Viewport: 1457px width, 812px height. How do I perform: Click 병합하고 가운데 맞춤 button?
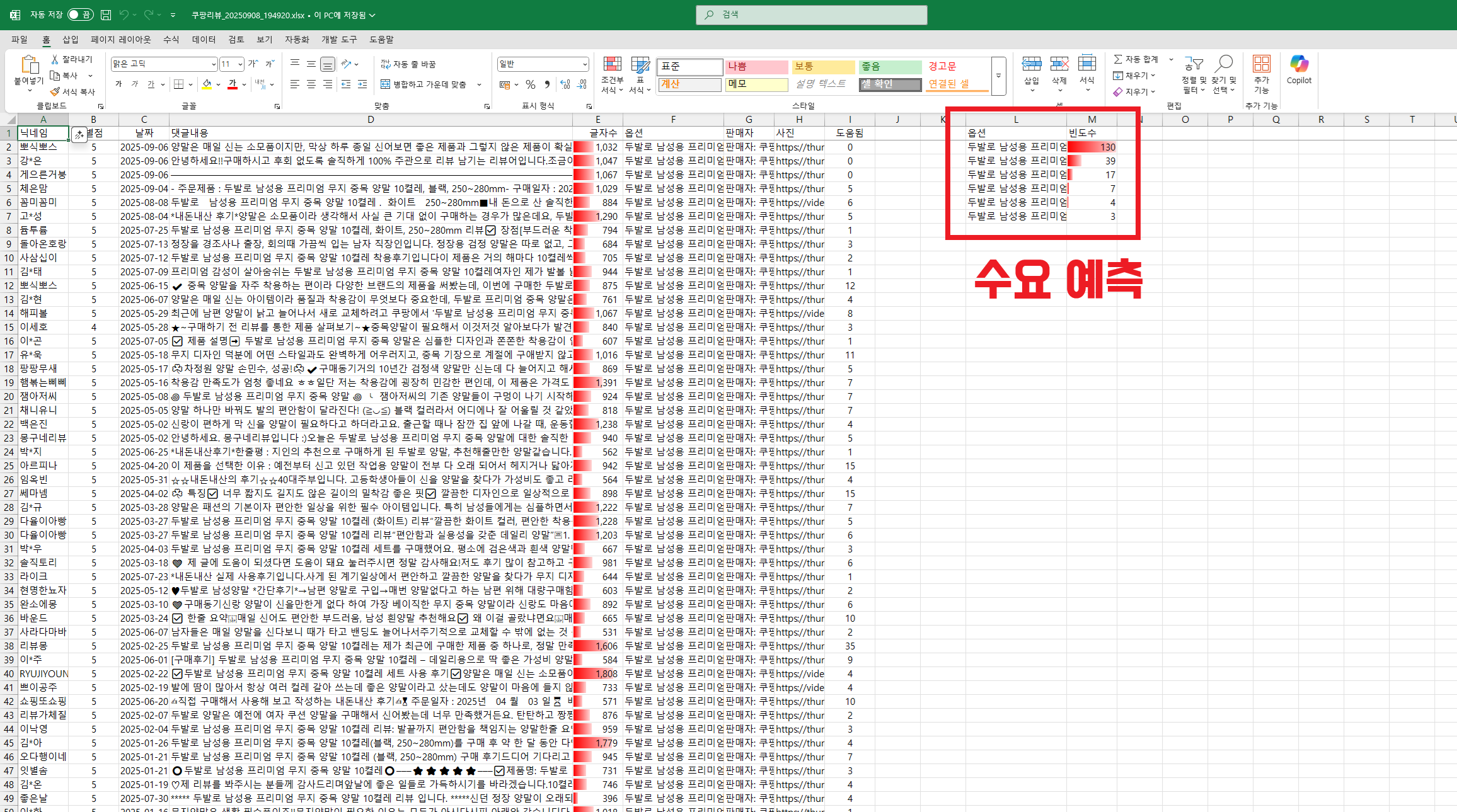click(423, 84)
